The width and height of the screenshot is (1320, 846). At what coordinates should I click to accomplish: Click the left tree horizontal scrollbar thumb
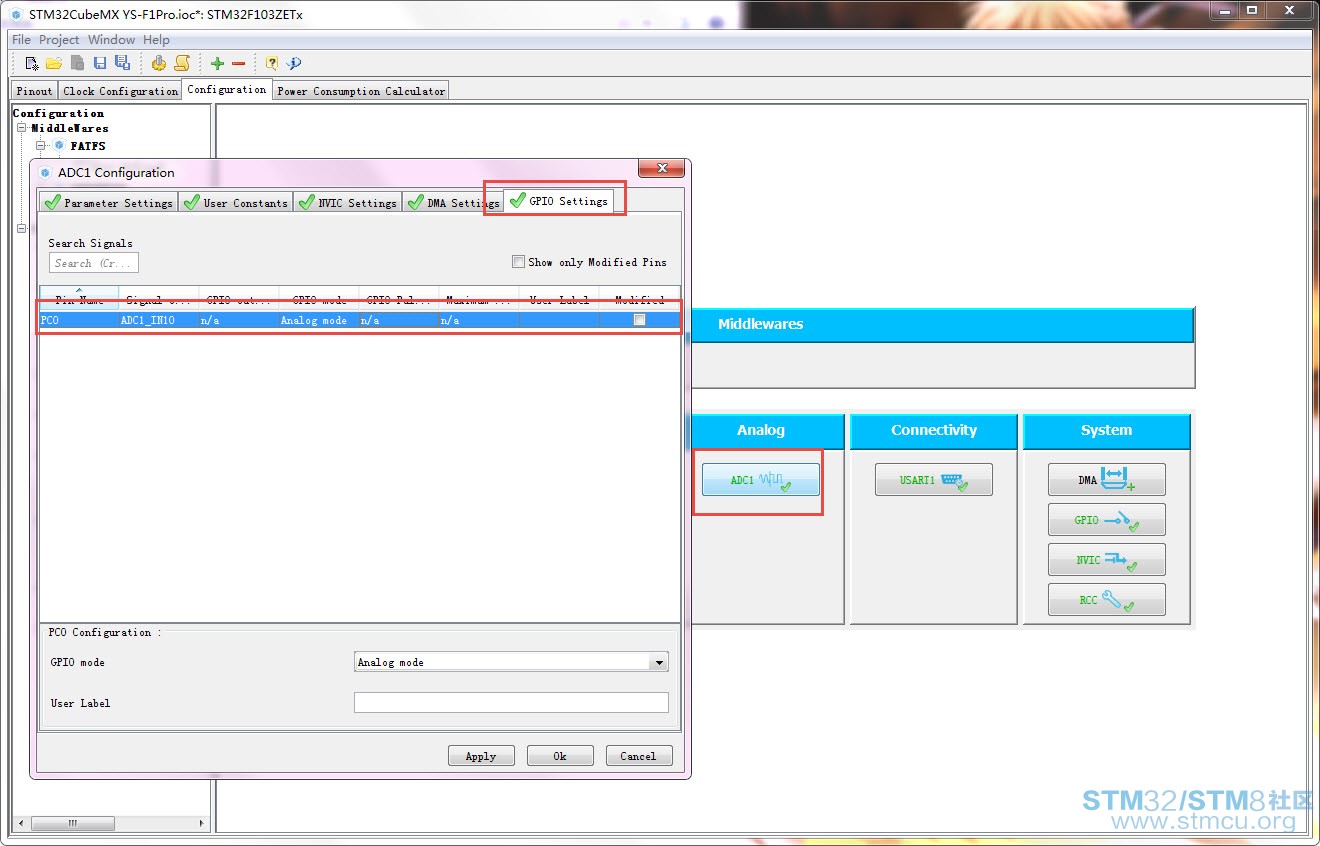tap(72, 824)
